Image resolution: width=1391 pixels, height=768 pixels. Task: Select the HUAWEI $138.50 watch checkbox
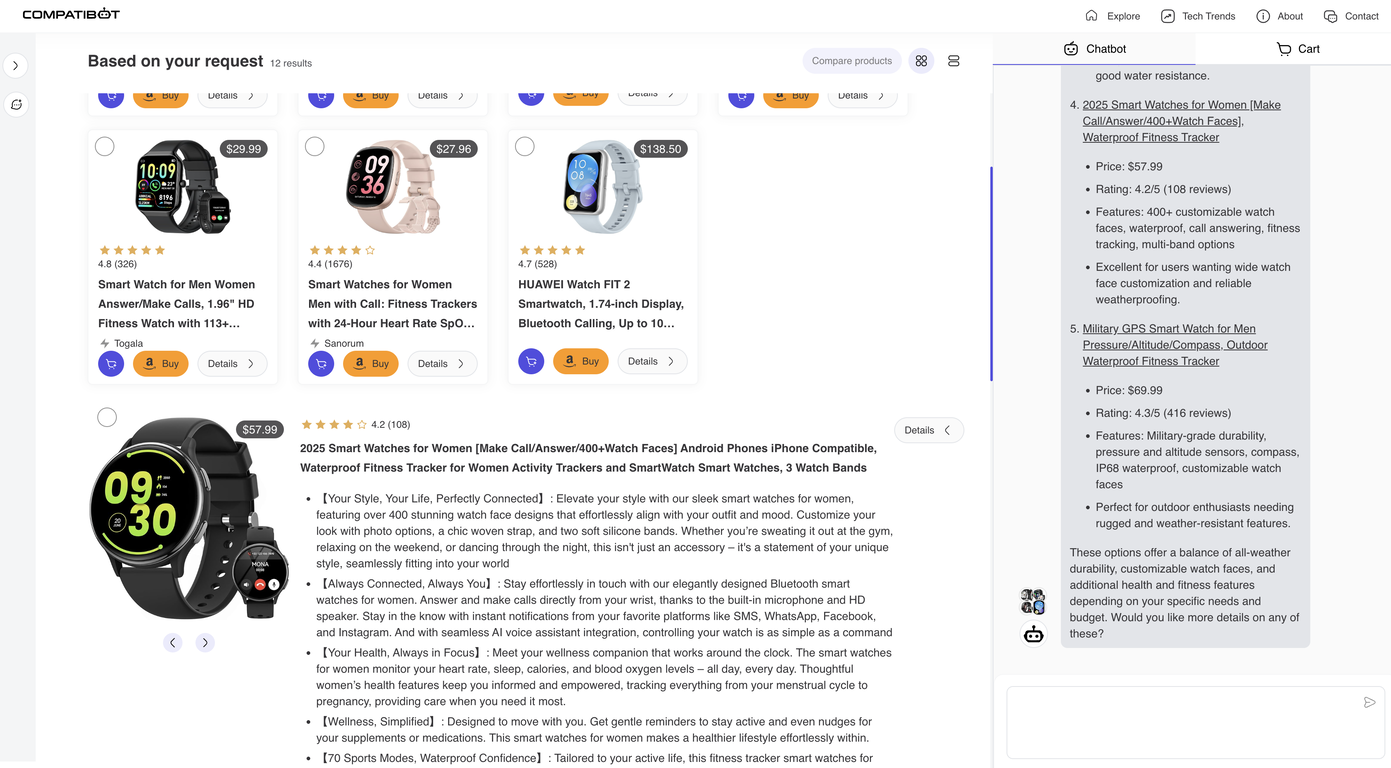click(x=525, y=147)
